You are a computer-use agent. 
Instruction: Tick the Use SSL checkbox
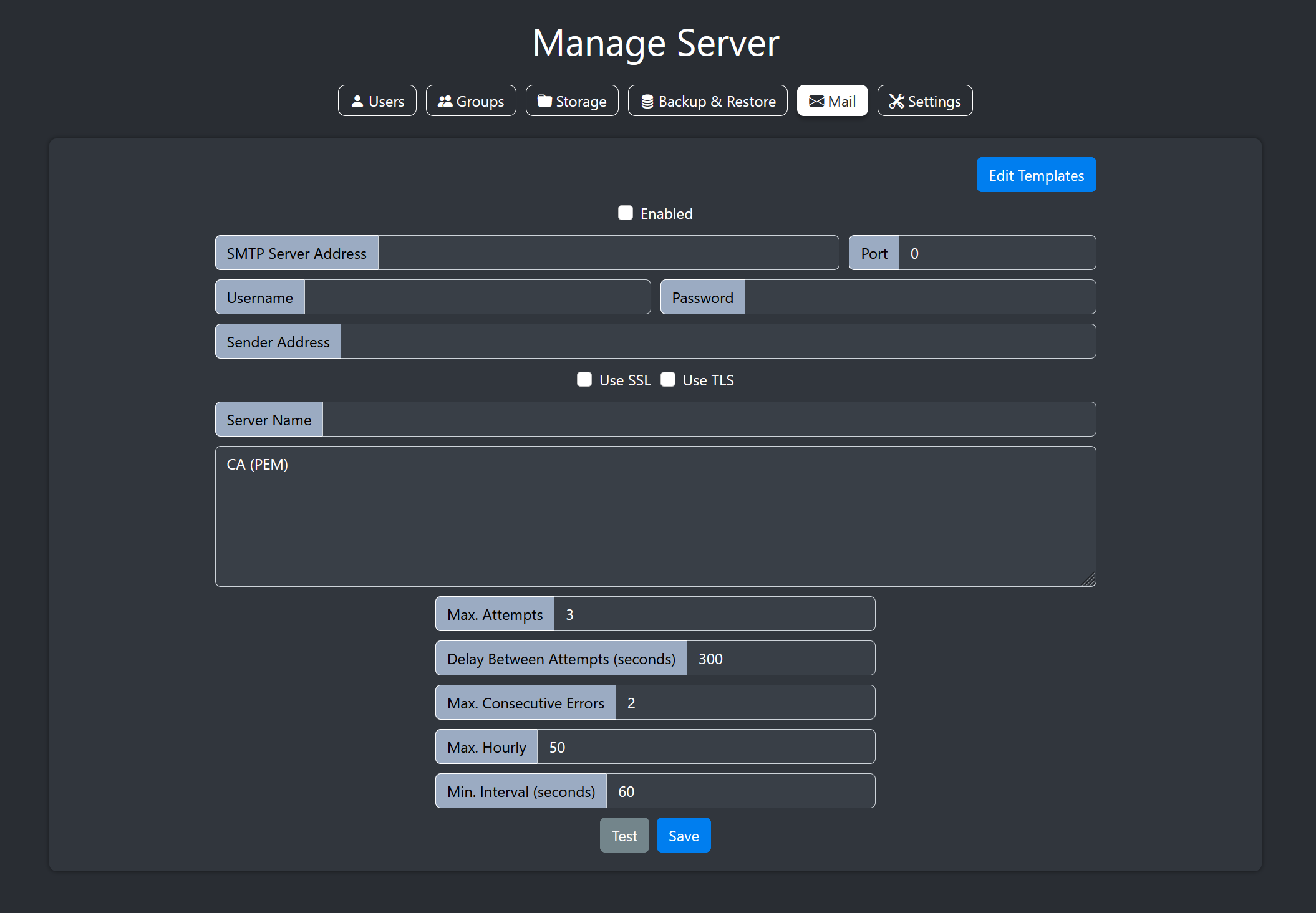point(584,380)
